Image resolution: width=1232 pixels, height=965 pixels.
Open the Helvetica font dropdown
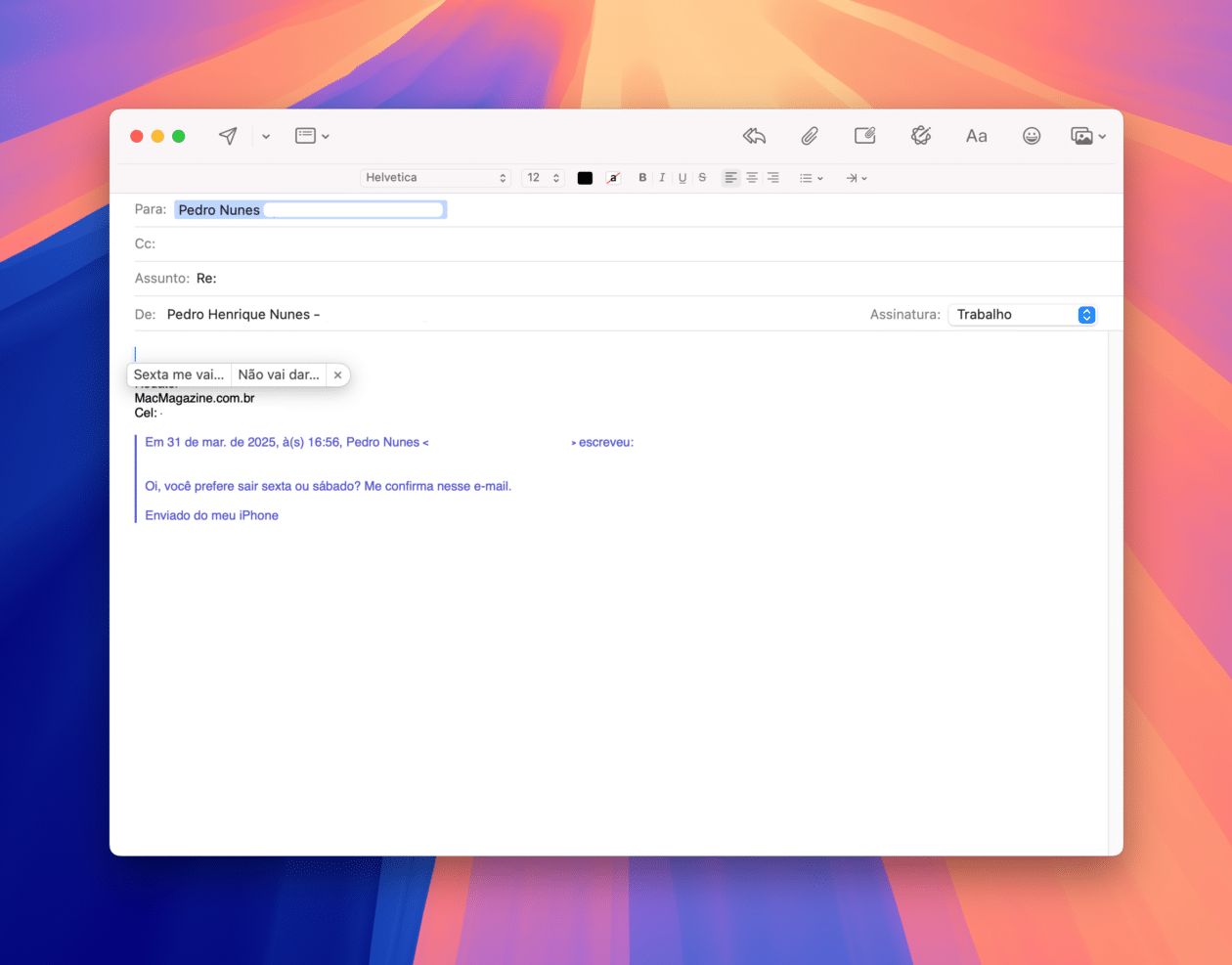pos(435,178)
